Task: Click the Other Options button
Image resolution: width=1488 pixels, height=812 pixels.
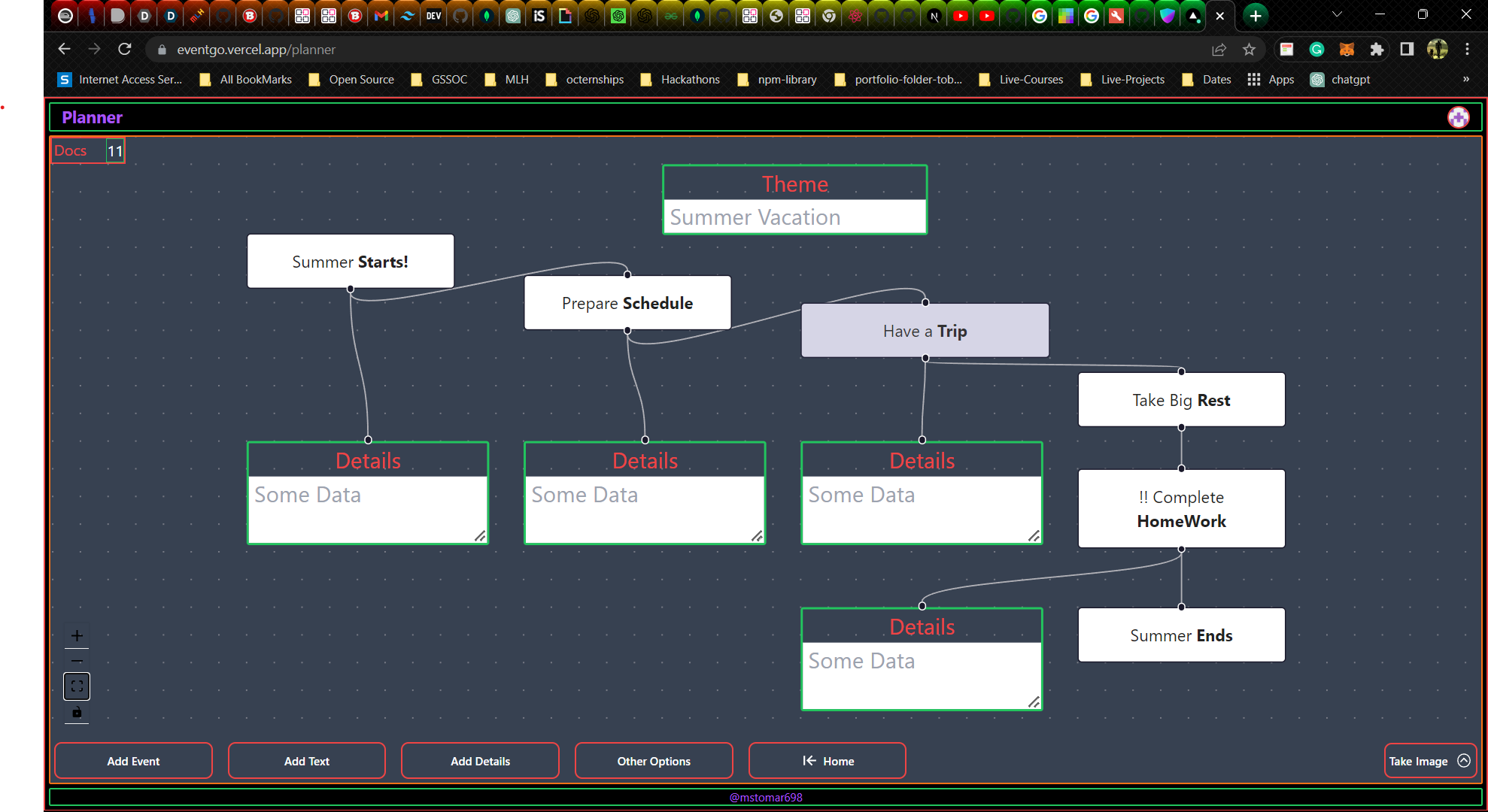Action: point(654,761)
